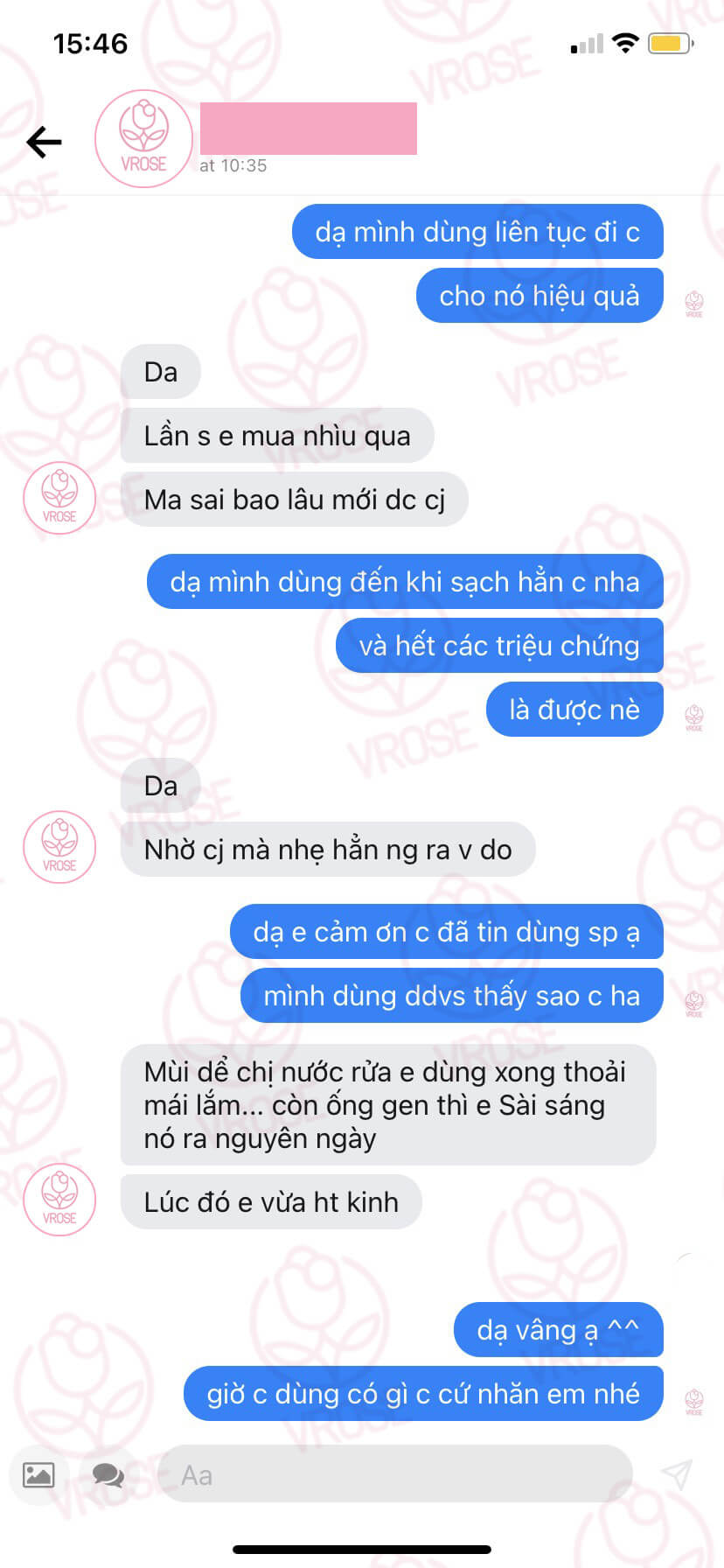Focus the 'Aa' message input field
The height and width of the screenshot is (1568, 724).
[x=395, y=1474]
